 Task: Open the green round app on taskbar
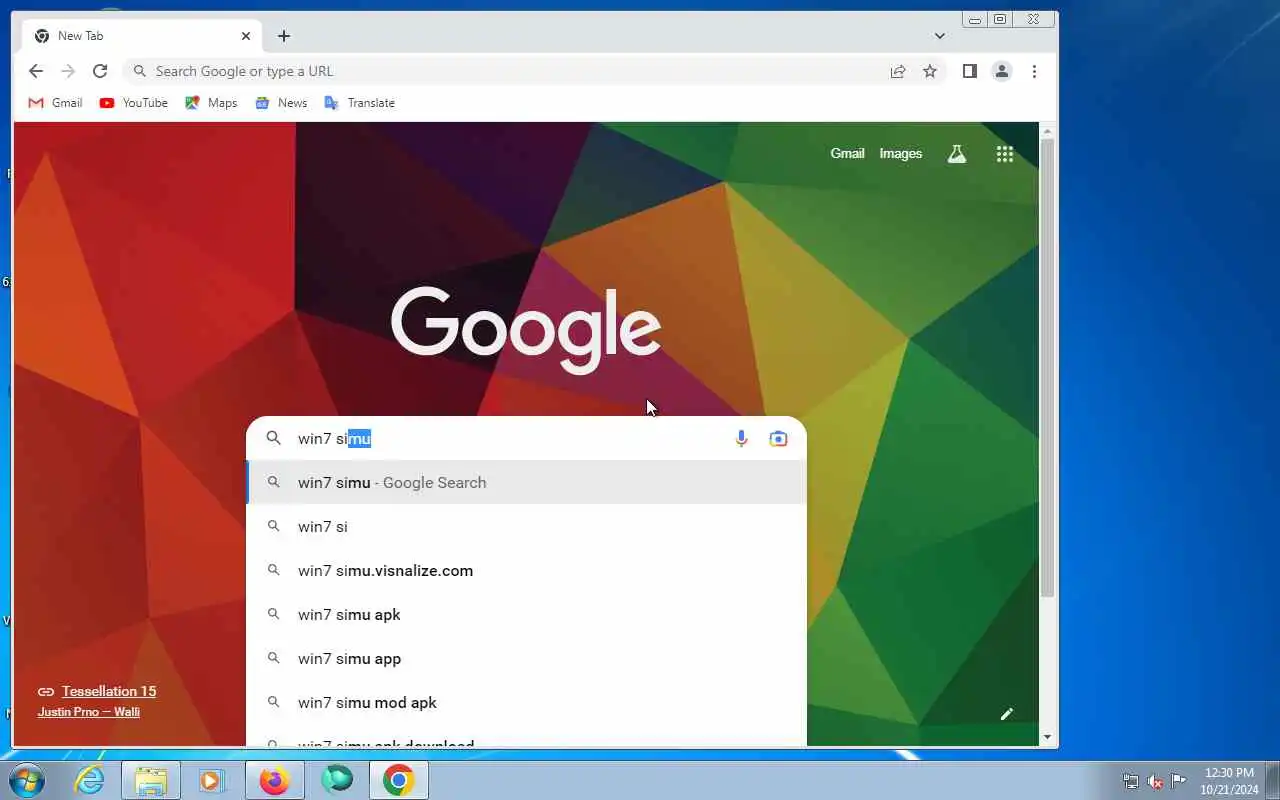[x=337, y=779]
